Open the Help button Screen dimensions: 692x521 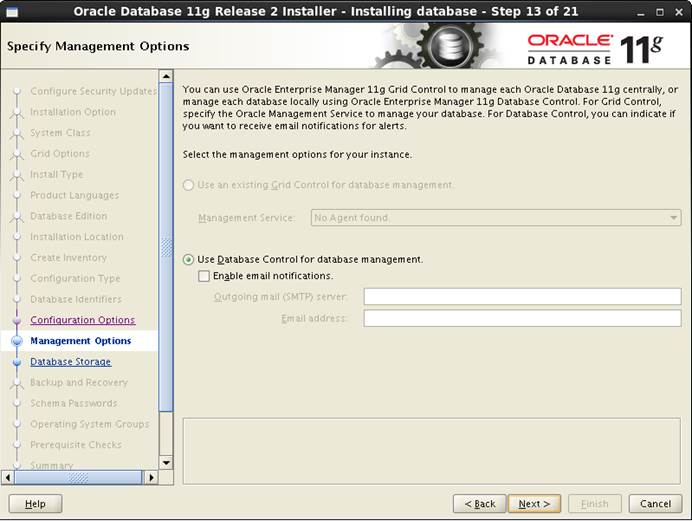(x=35, y=504)
